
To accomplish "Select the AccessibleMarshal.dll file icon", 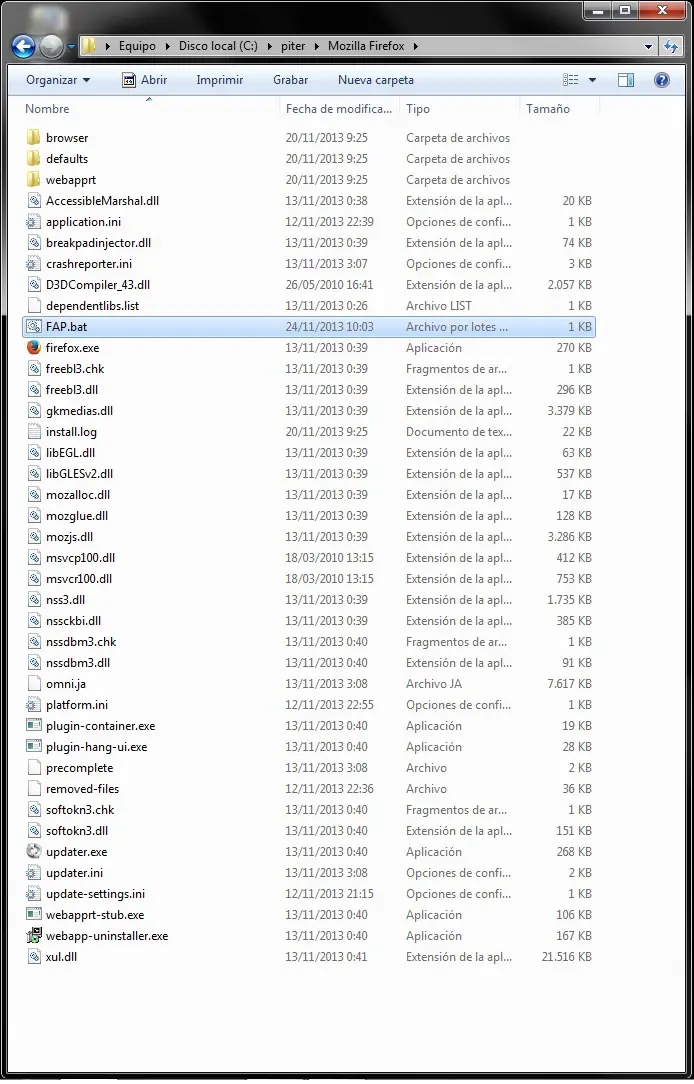I will point(34,200).
